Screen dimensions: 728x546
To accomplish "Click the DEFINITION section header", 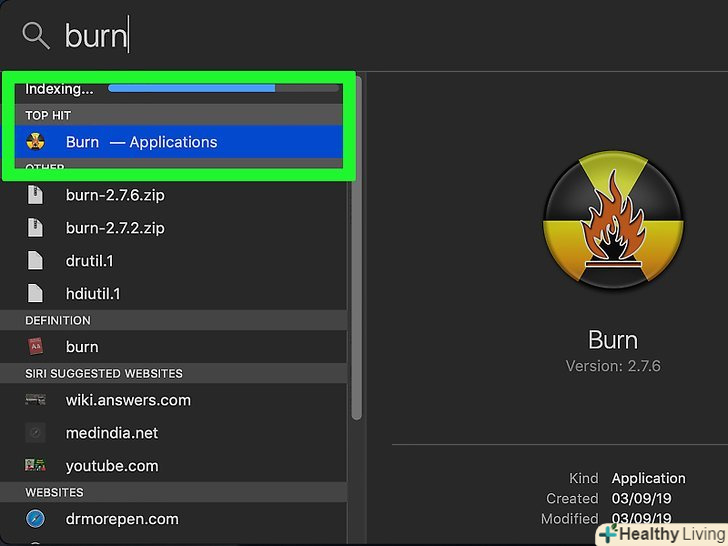I will point(173,320).
